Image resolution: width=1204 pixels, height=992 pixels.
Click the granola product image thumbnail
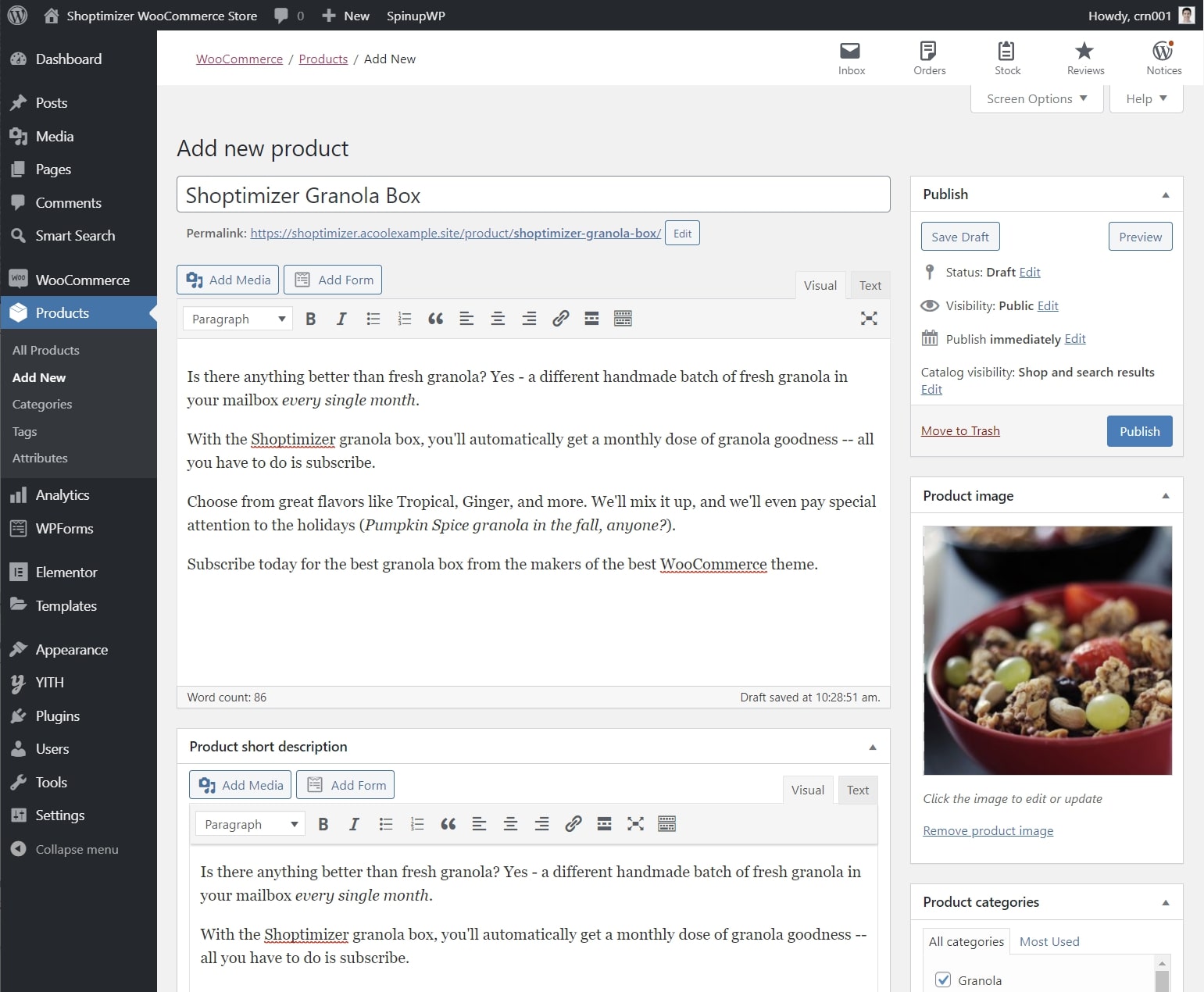coord(1047,650)
